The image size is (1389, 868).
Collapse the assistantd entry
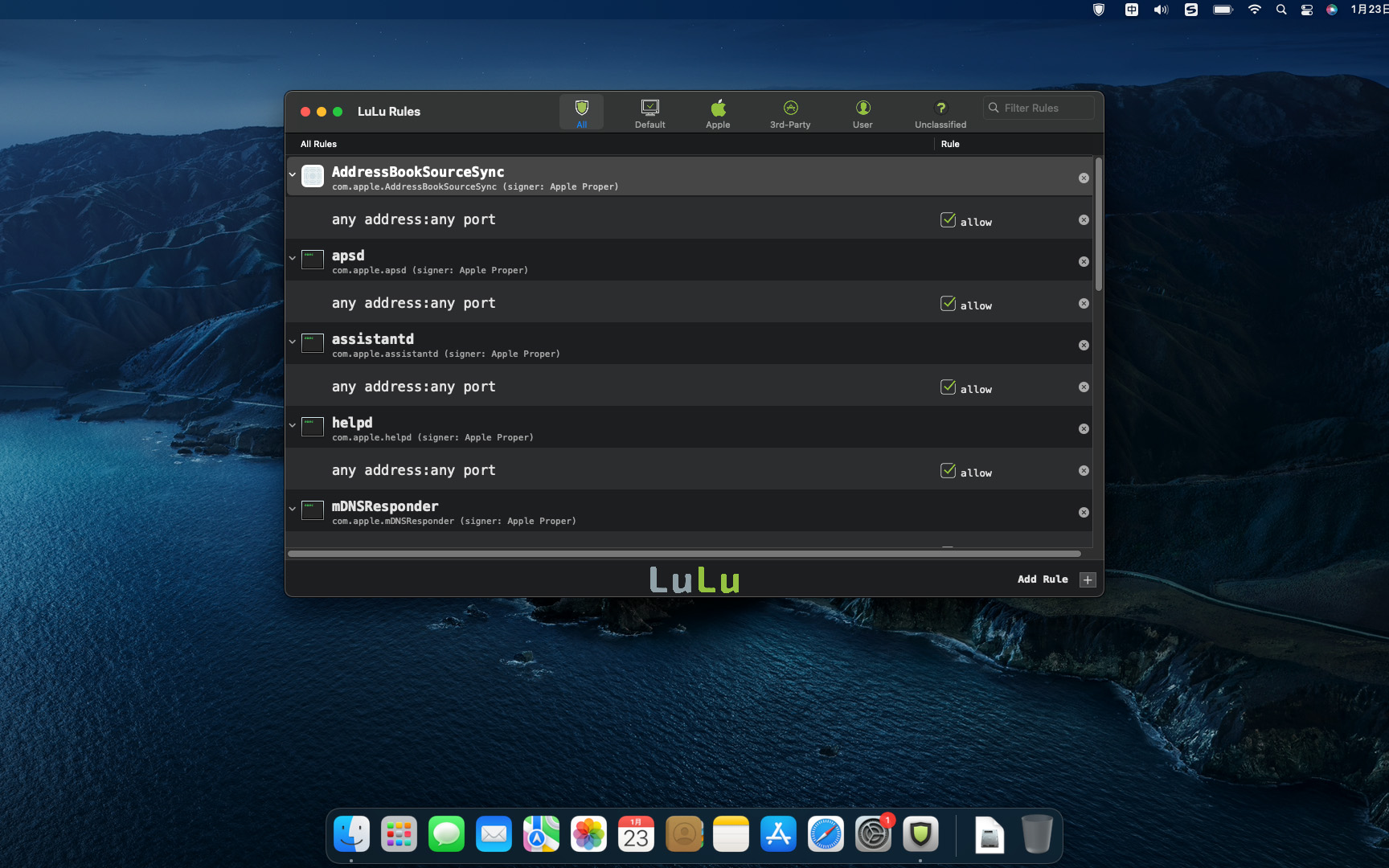[x=293, y=342]
